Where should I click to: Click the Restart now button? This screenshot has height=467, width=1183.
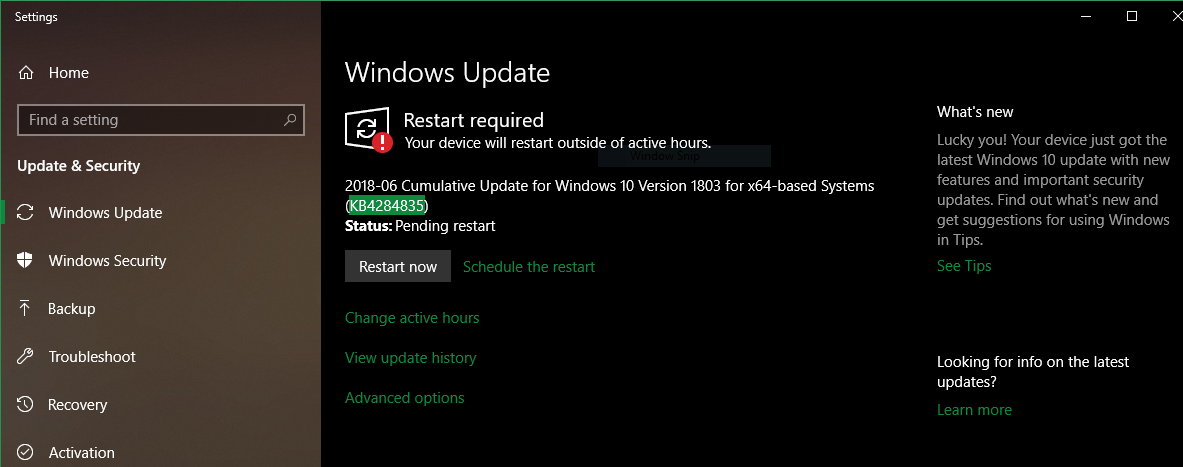pyautogui.click(x=398, y=266)
